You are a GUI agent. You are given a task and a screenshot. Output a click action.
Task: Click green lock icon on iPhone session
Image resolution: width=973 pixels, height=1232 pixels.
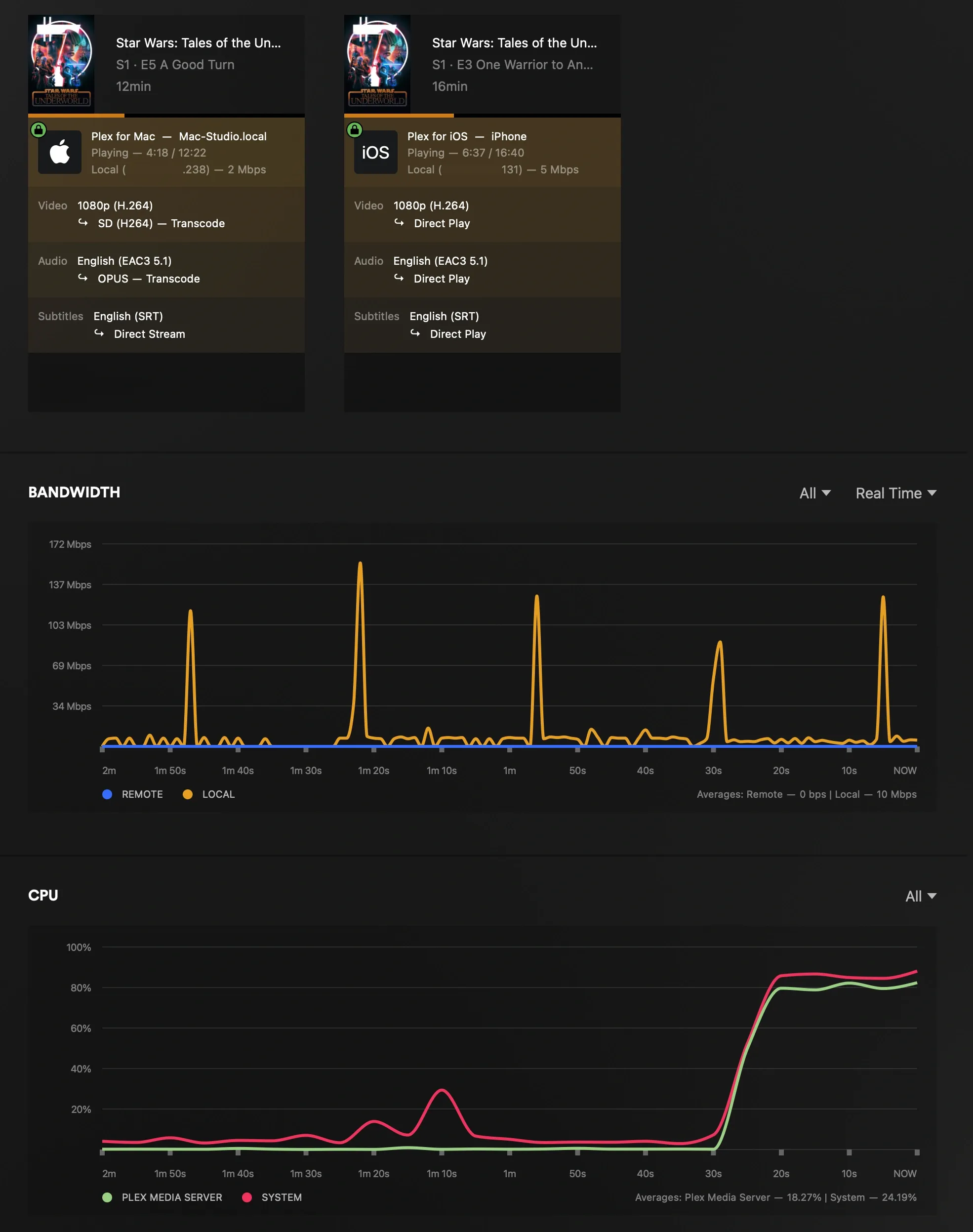click(354, 130)
